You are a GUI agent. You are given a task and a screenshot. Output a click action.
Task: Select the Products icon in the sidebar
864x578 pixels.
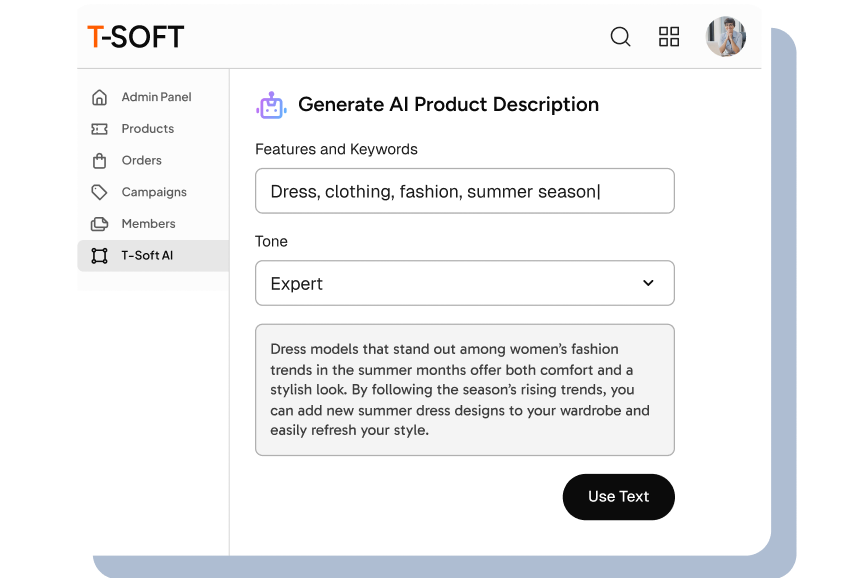click(x=100, y=129)
